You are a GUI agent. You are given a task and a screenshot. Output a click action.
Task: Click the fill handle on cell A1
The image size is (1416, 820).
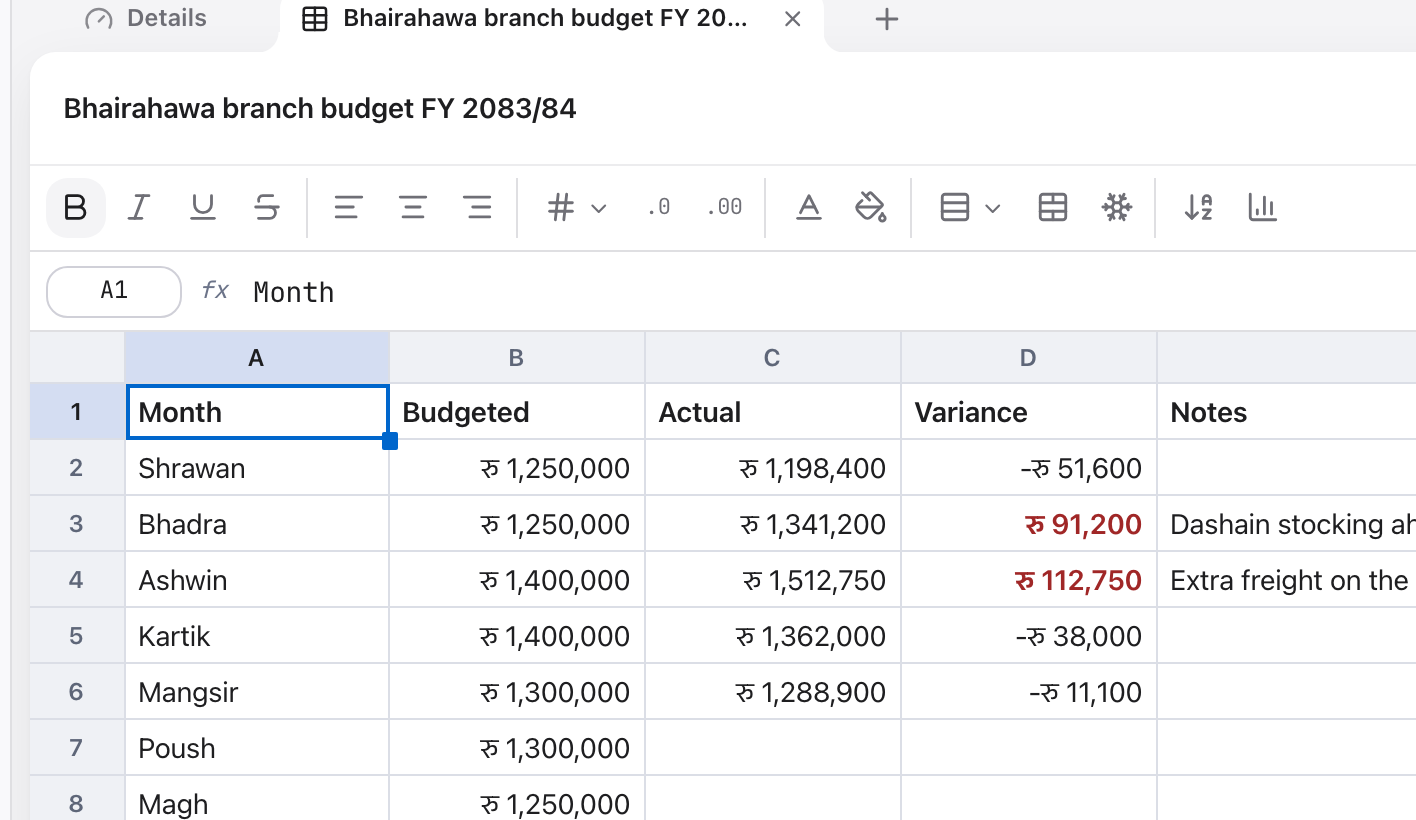pyautogui.click(x=390, y=441)
